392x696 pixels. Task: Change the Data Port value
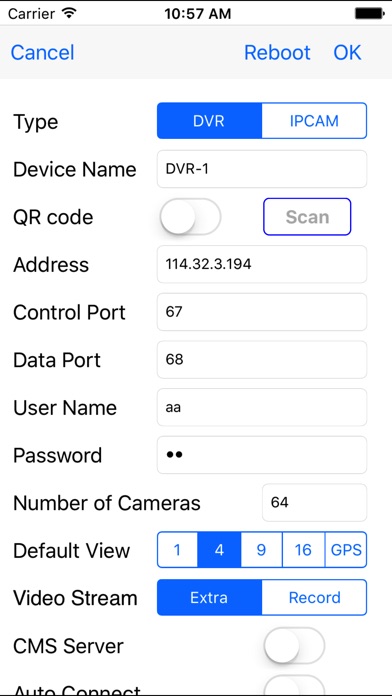[262, 360]
